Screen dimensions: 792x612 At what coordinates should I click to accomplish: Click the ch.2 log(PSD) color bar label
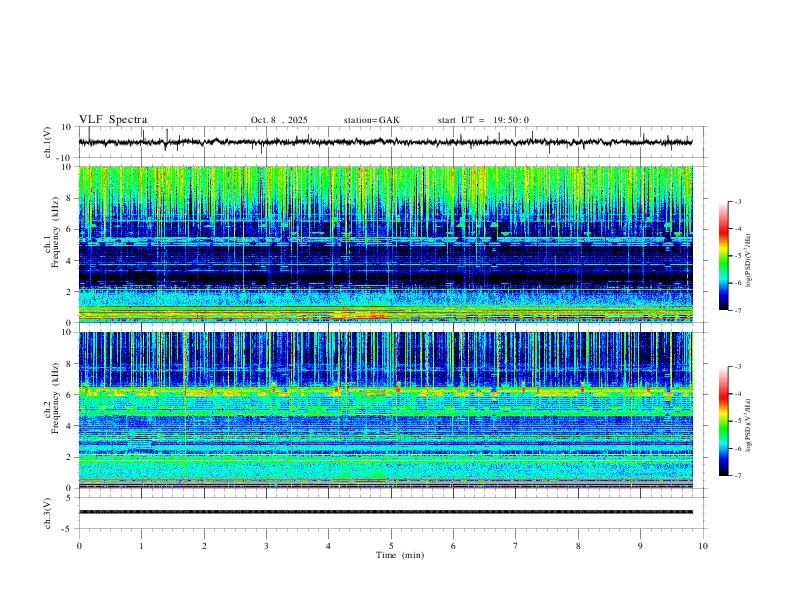748,426
